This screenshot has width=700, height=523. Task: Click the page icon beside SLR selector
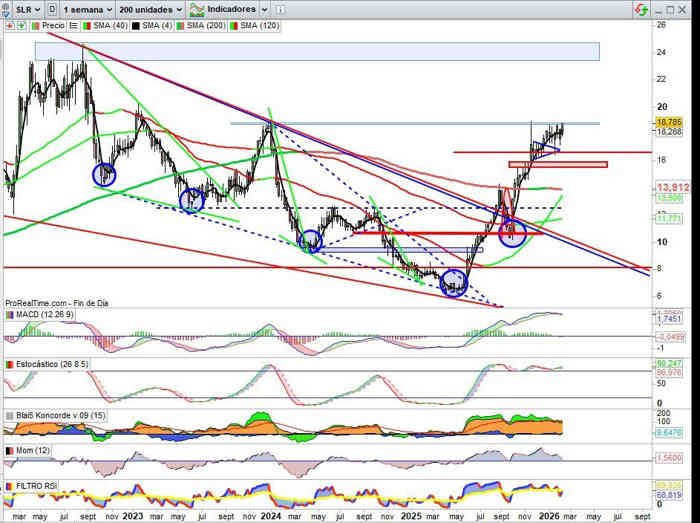click(51, 7)
